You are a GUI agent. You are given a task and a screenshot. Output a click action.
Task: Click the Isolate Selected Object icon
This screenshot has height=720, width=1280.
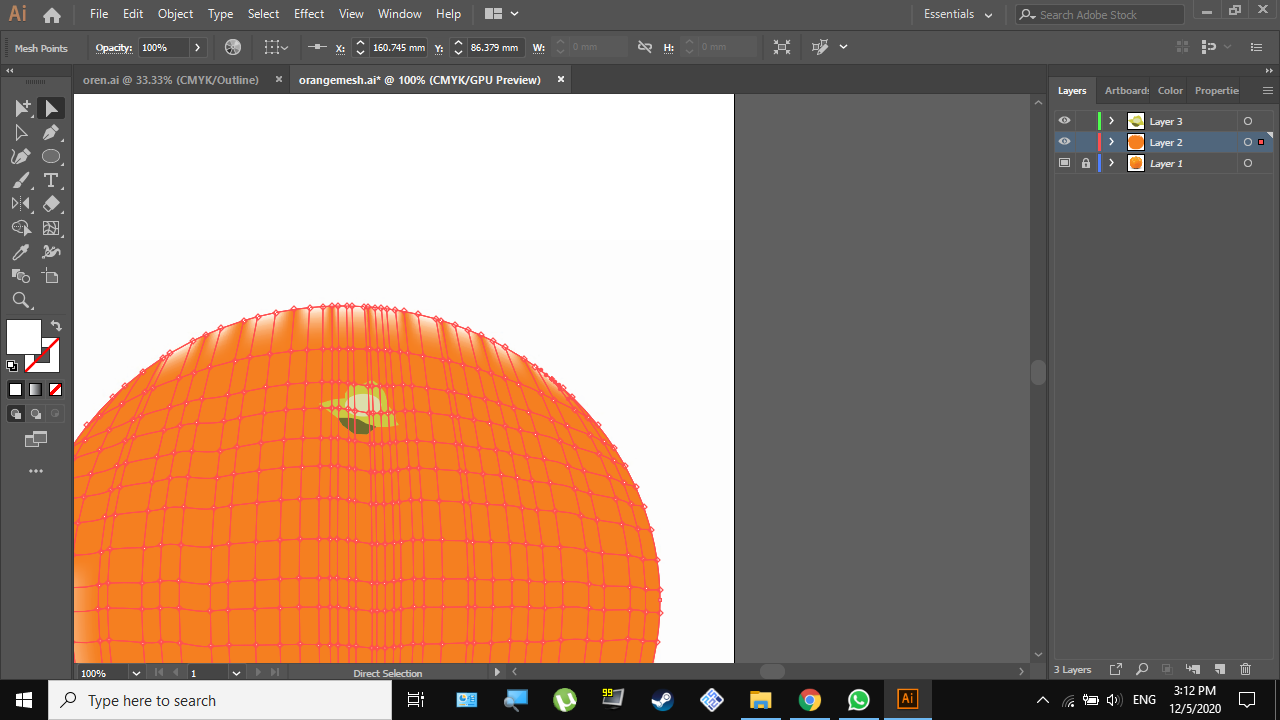pyautogui.click(x=782, y=47)
